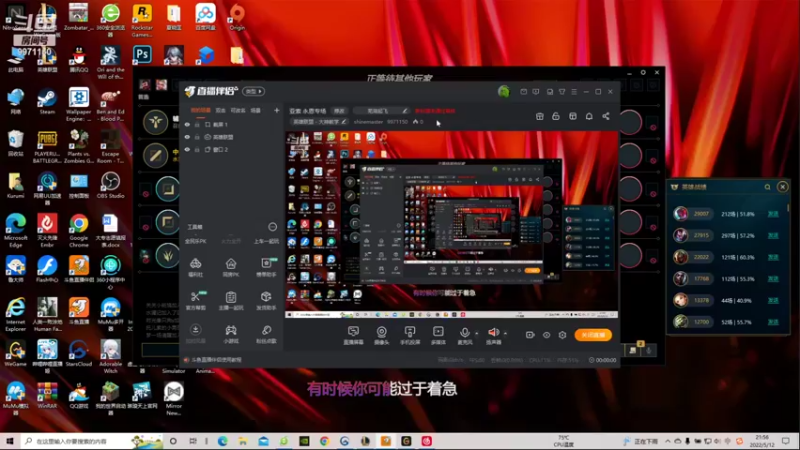Screen dimensions: 800x450
Task: Open the multimedia source tool
Action: click(438, 335)
